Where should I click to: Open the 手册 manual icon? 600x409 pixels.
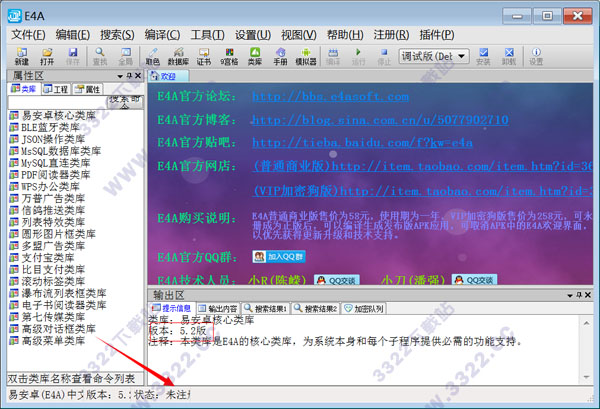click(x=280, y=57)
